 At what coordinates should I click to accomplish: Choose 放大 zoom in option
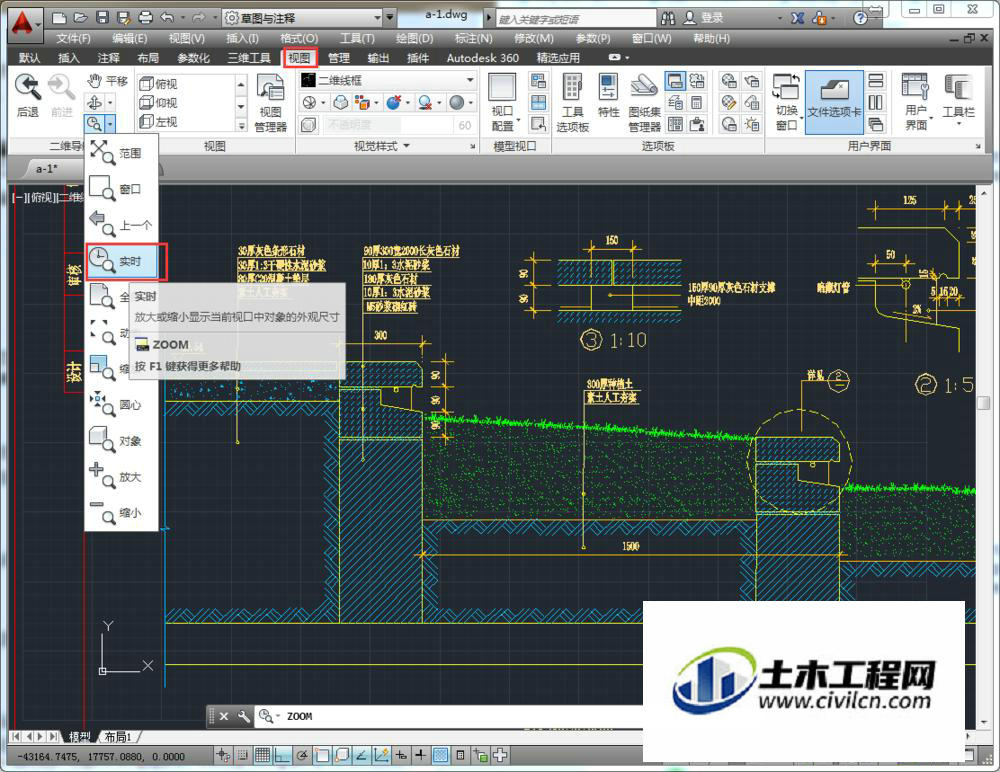[121, 477]
